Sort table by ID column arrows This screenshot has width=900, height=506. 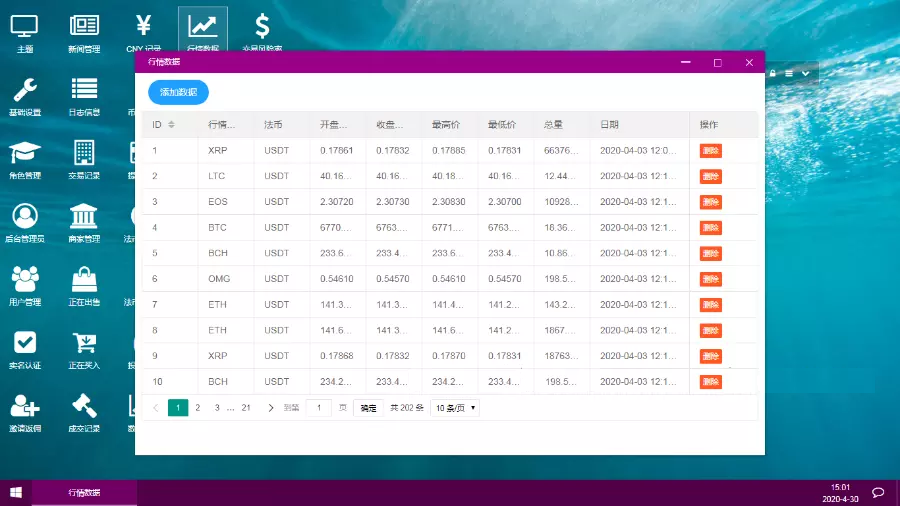tap(171, 125)
